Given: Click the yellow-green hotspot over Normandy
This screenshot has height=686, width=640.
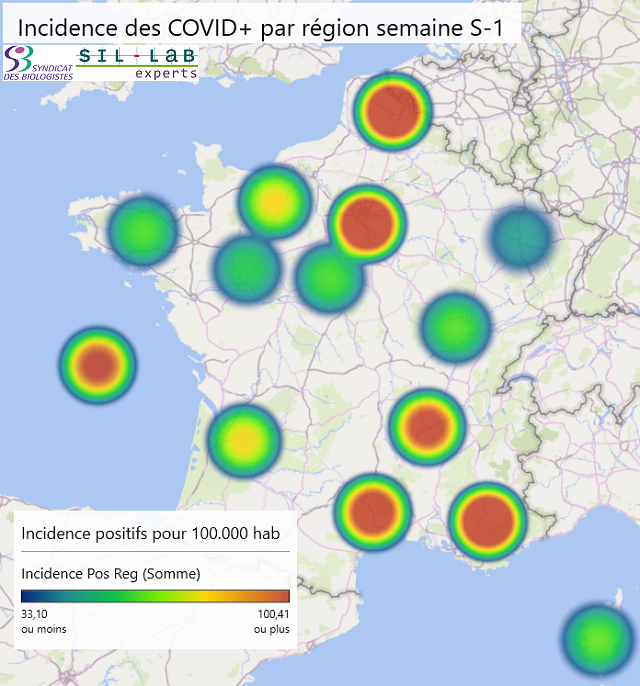Looking at the screenshot, I should pos(274,201).
